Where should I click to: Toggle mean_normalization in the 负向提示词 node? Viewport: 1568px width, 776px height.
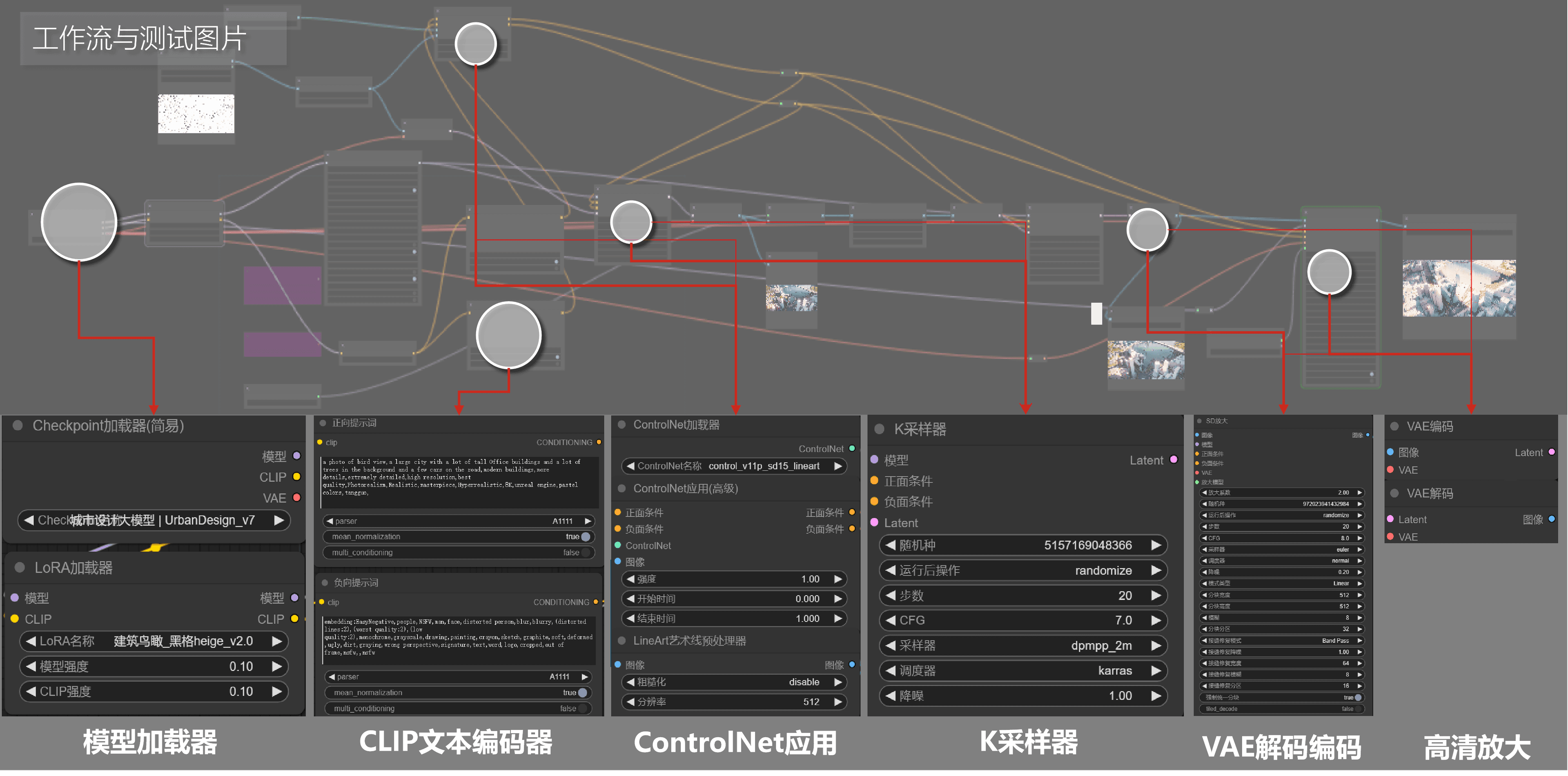(583, 693)
